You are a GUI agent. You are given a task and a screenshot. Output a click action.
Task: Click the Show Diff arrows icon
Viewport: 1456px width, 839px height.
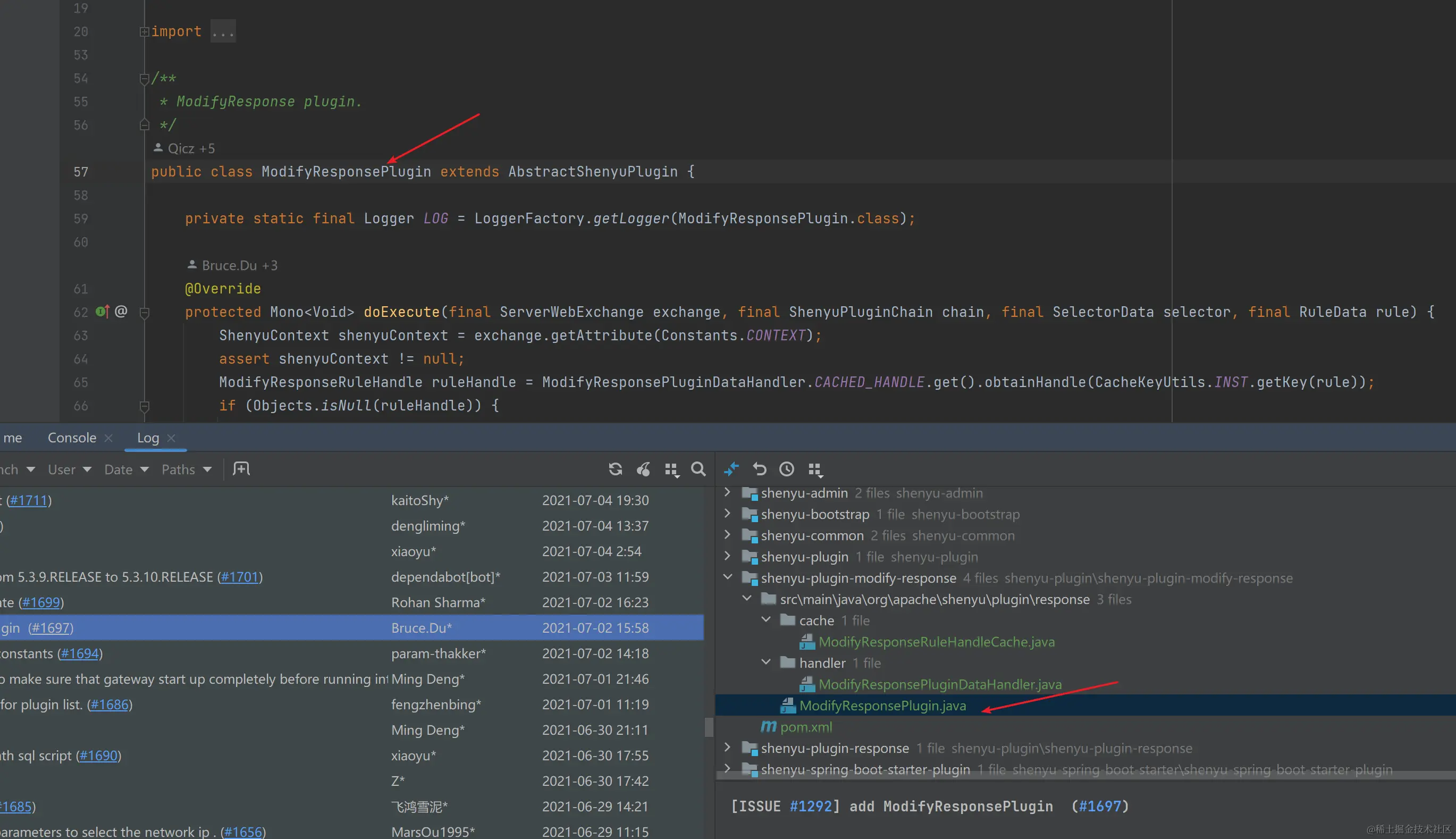point(731,469)
